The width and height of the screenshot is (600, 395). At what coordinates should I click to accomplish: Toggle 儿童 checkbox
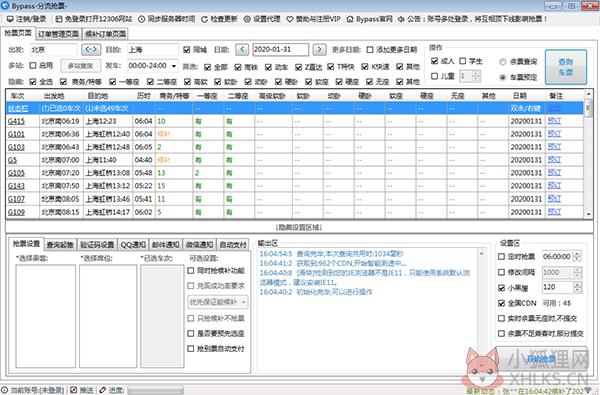[434, 76]
